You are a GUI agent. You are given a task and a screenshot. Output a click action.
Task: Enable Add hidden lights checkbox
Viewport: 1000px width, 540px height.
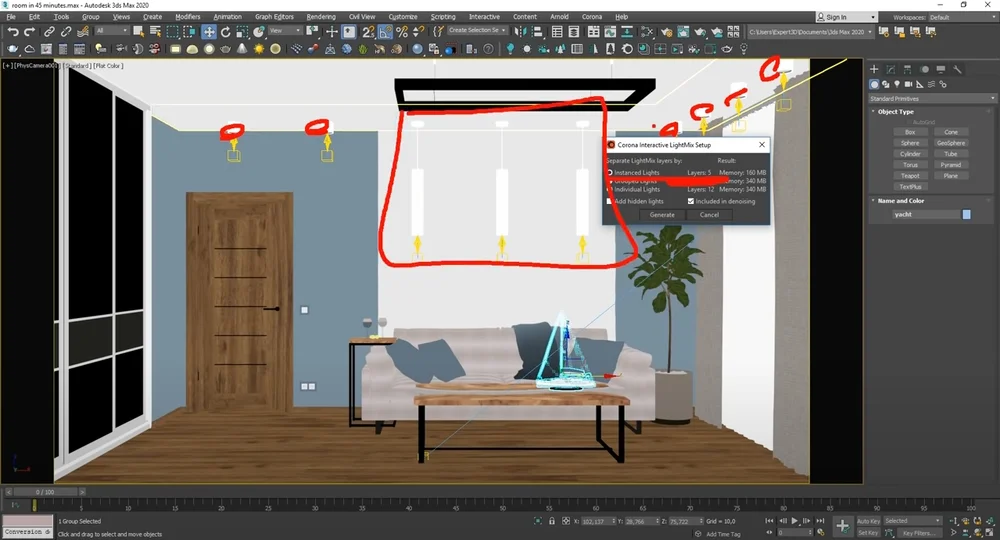click(x=610, y=201)
